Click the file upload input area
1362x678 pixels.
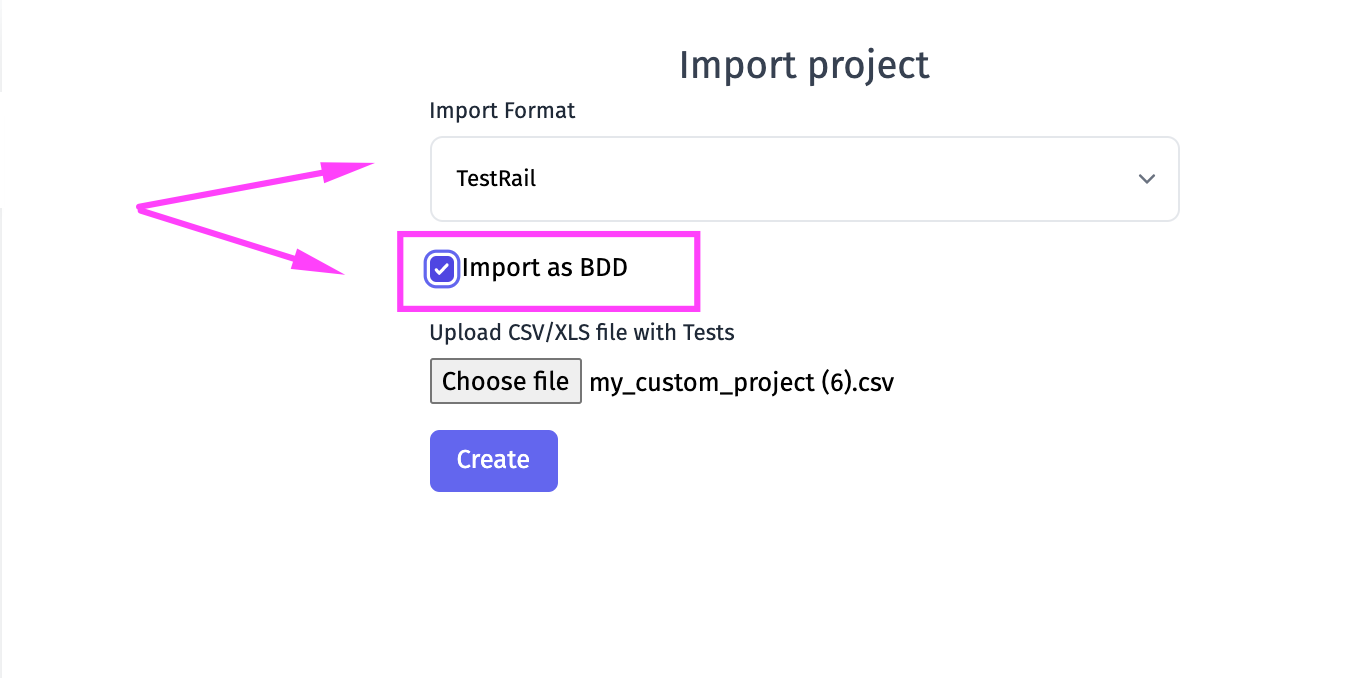pos(505,381)
